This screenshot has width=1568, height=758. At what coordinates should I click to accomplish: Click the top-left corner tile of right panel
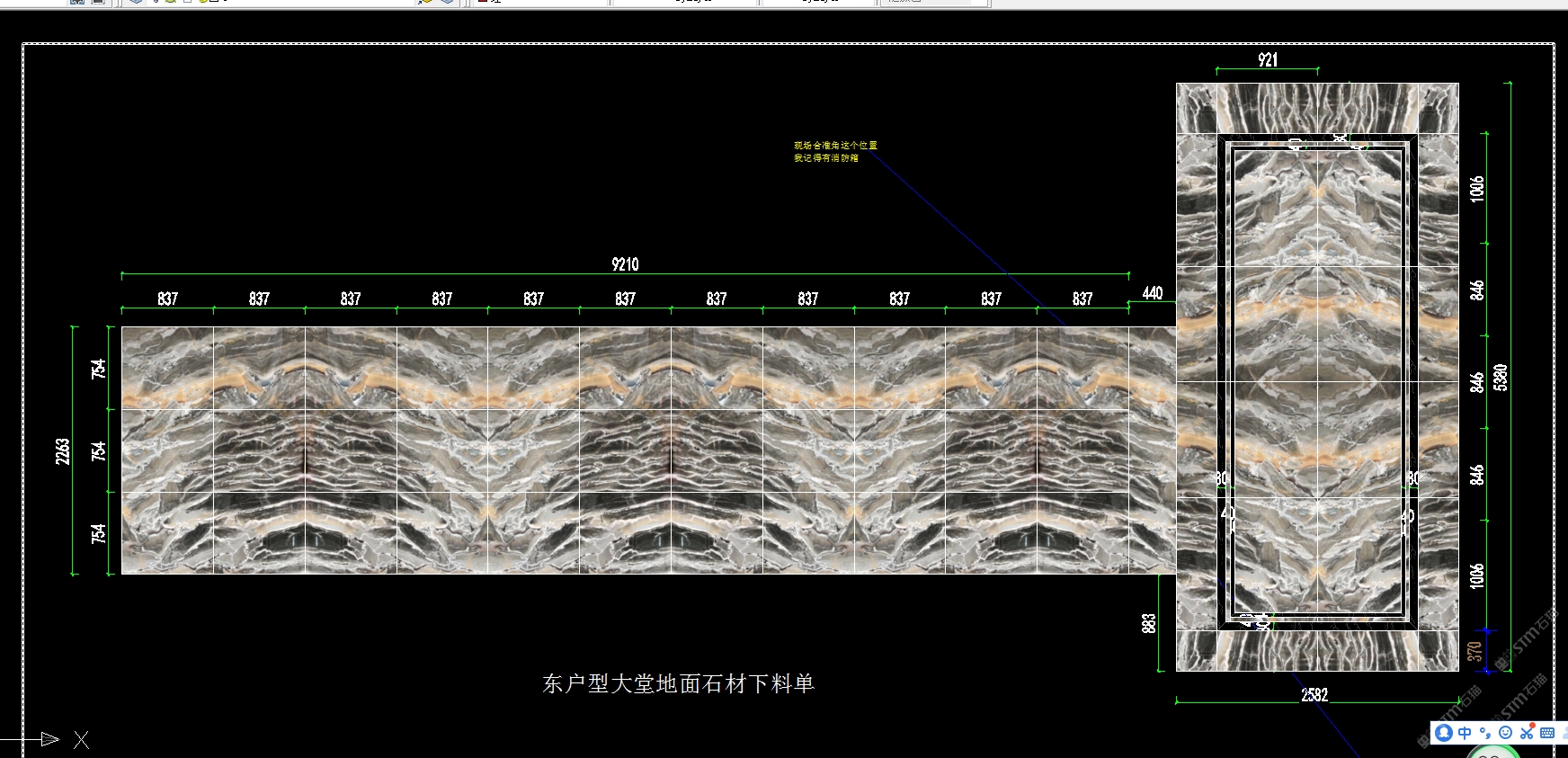(x=1197, y=109)
